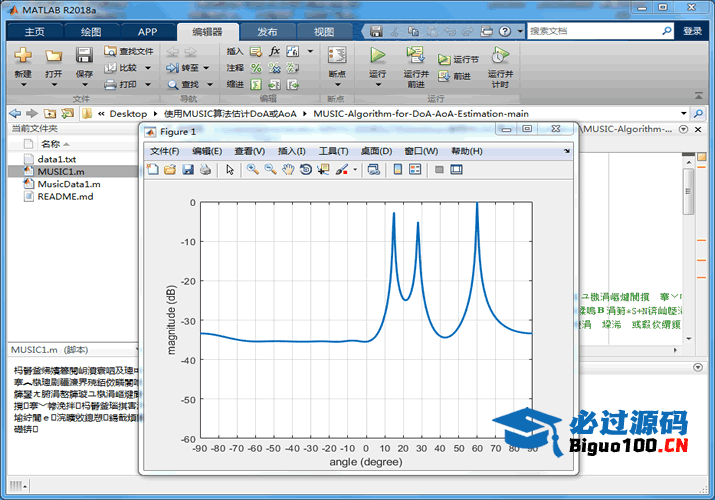Toggle the zoom in tool in Figure toolbar

pos(253,170)
